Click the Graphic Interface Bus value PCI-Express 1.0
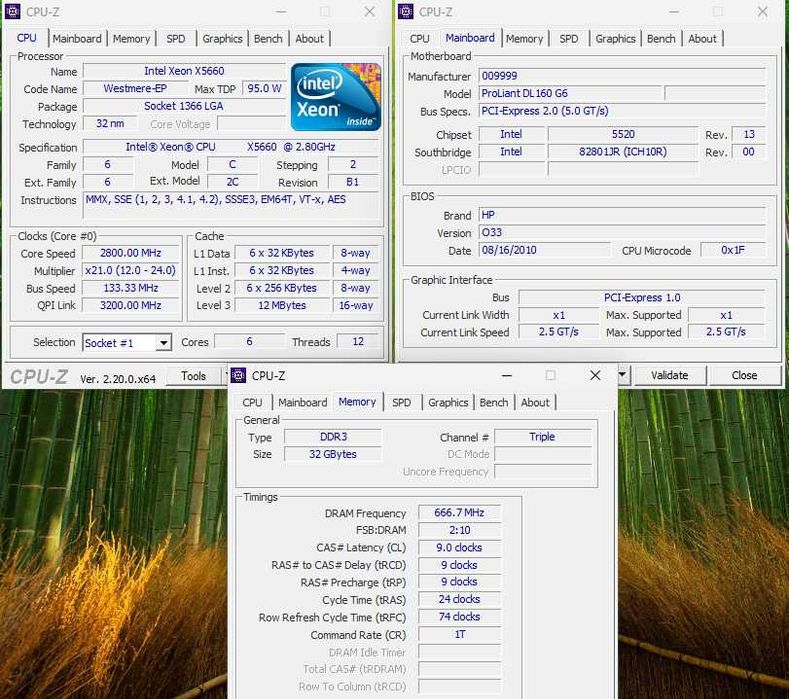Screen dimensions: 789x699 tap(642, 298)
